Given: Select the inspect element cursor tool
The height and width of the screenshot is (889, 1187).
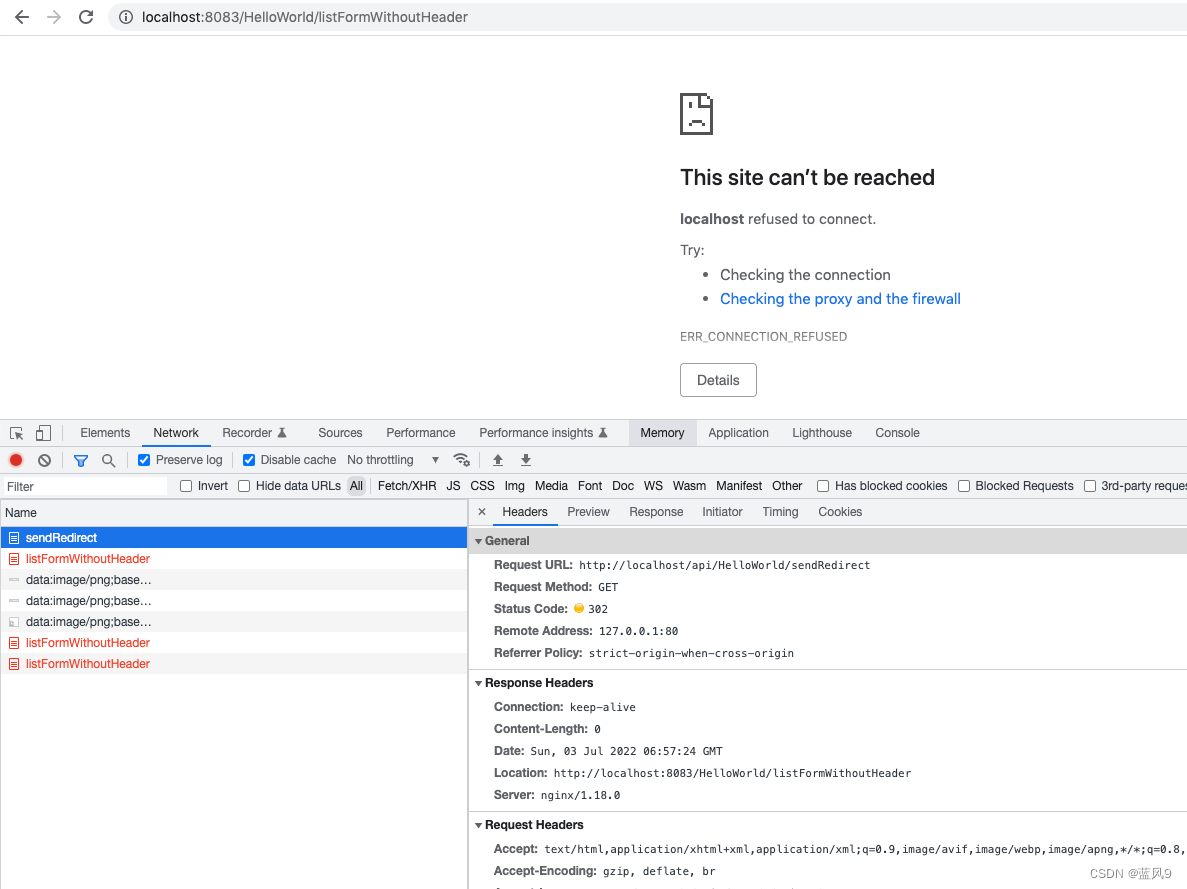Looking at the screenshot, I should click(x=15, y=431).
